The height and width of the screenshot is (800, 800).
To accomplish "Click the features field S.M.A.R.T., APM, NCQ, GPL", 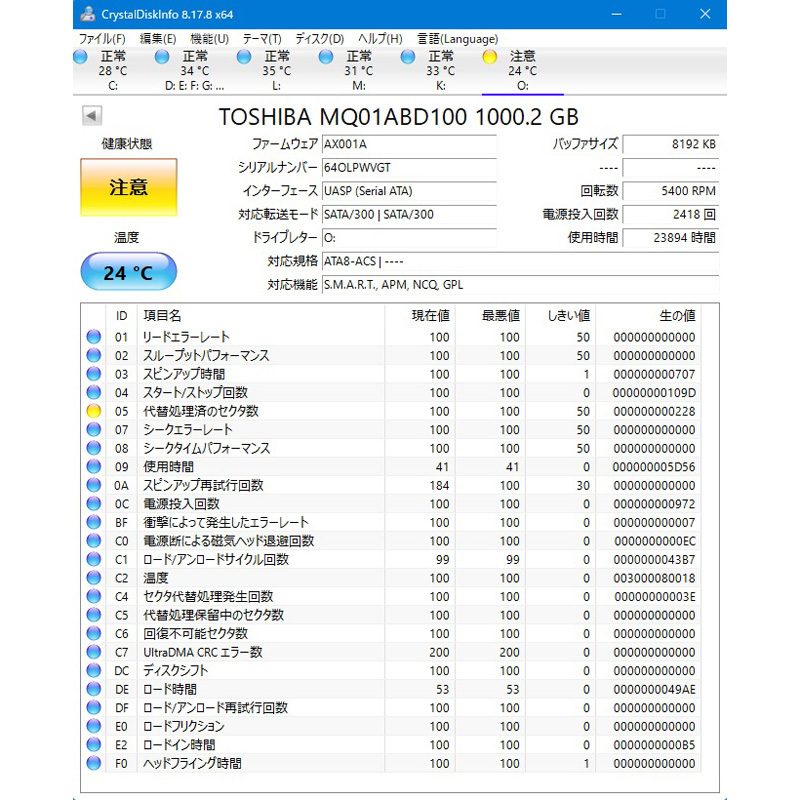I will [x=520, y=285].
